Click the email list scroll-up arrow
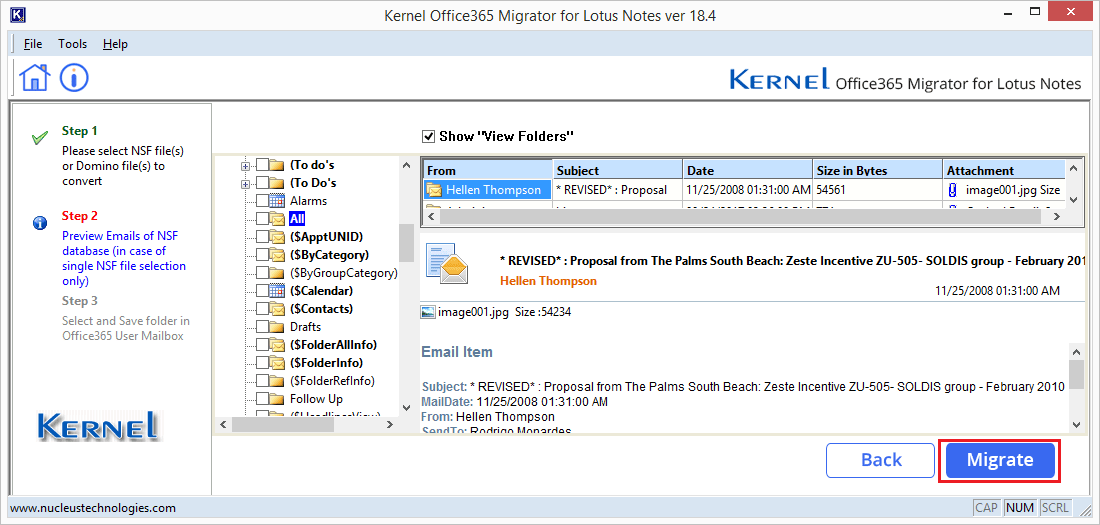Screen dimensions: 1100x525 (1073, 168)
